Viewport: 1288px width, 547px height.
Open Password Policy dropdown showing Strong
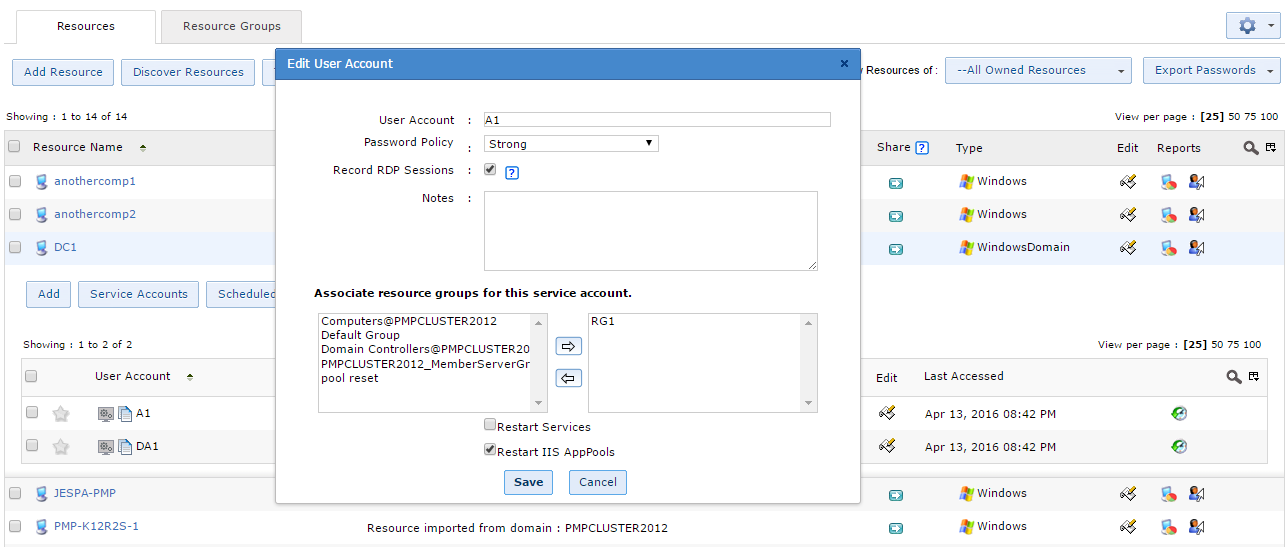pos(571,143)
